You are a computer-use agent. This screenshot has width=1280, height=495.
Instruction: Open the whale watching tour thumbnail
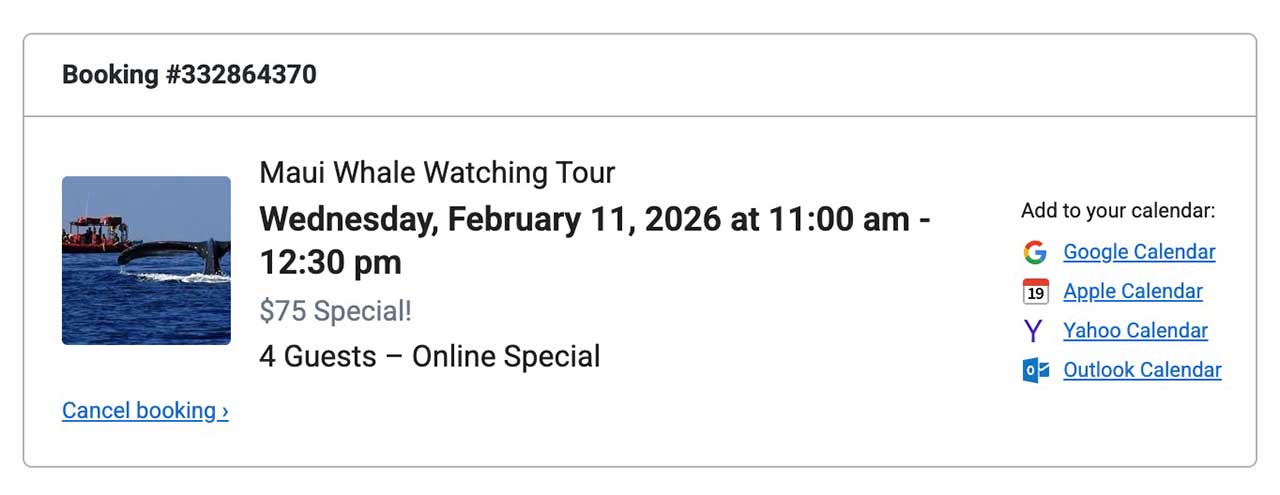pos(146,261)
